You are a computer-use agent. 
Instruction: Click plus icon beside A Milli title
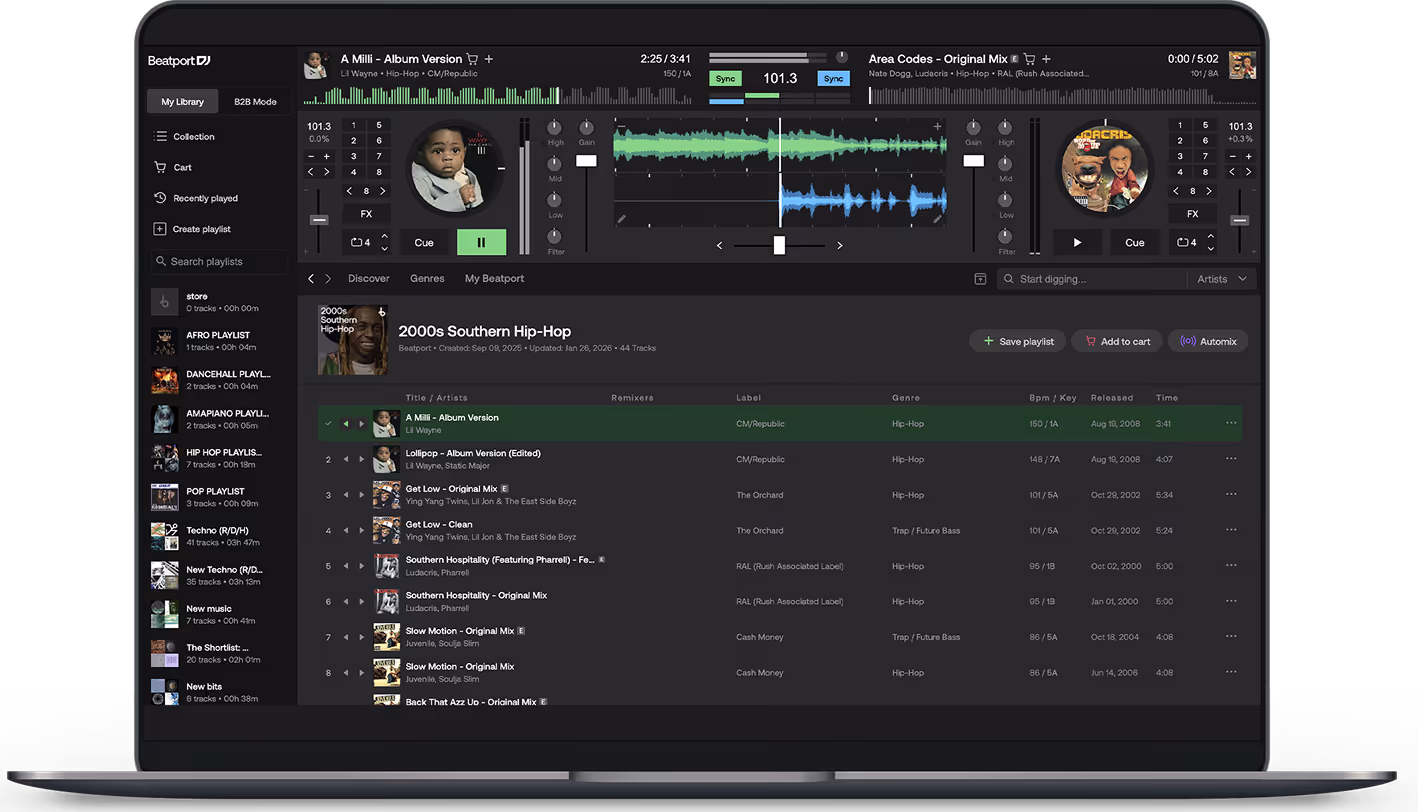click(489, 59)
